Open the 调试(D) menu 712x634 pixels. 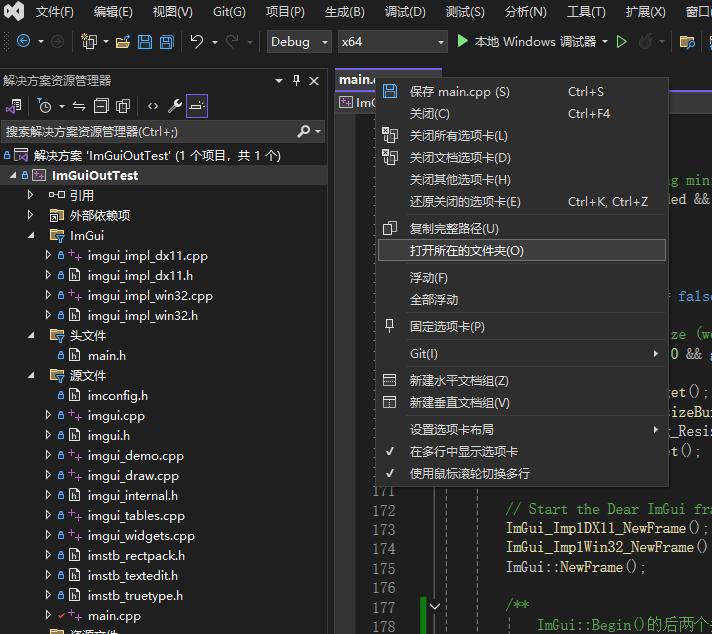(405, 12)
